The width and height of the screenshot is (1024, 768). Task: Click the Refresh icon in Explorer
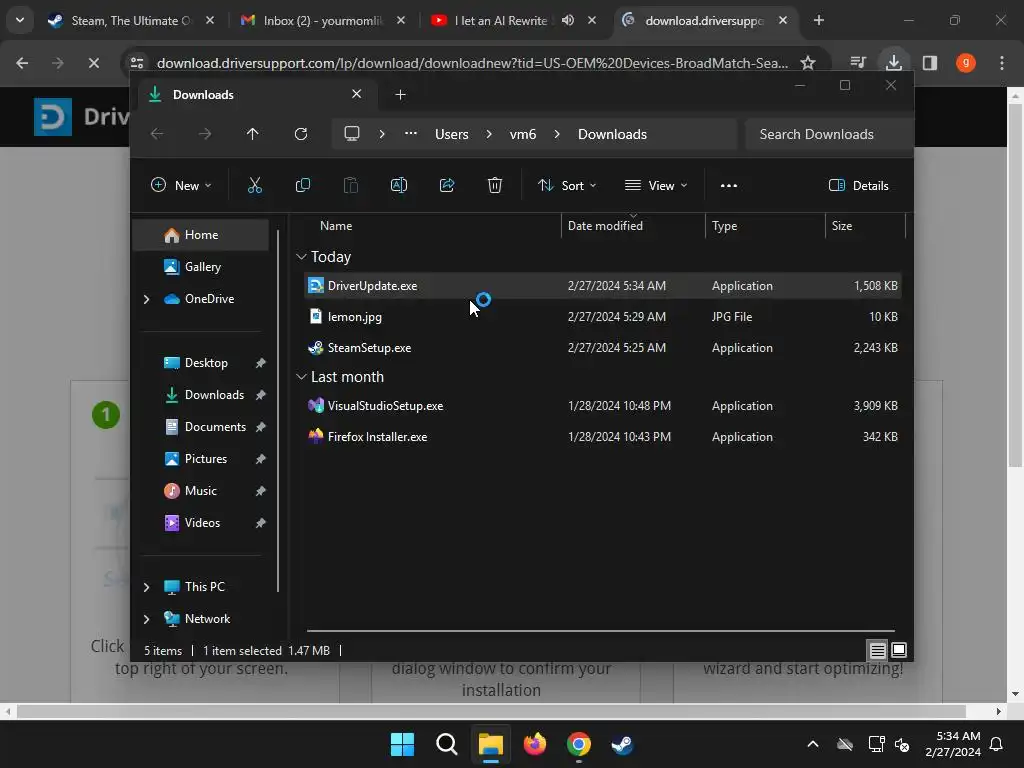pos(300,134)
